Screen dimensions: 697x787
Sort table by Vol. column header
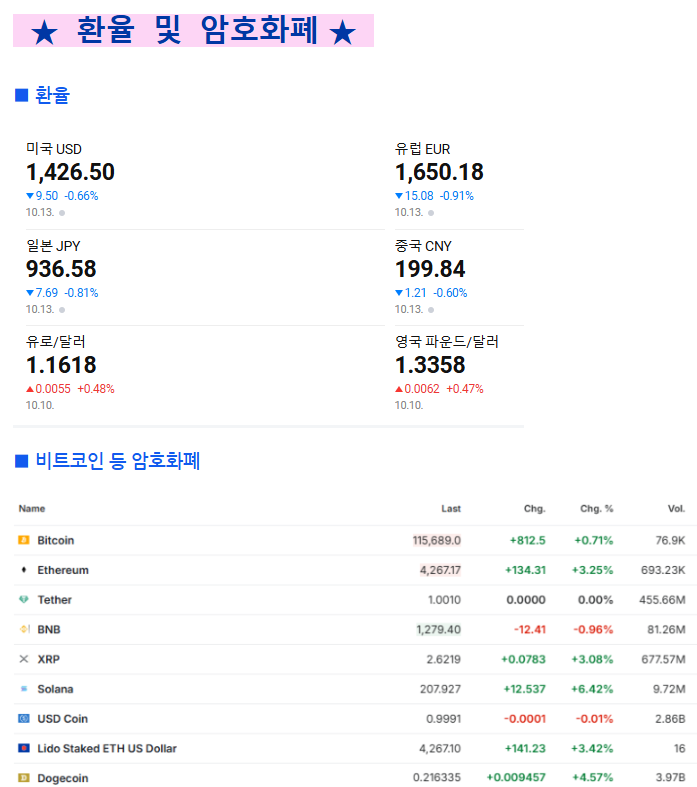pyautogui.click(x=676, y=509)
